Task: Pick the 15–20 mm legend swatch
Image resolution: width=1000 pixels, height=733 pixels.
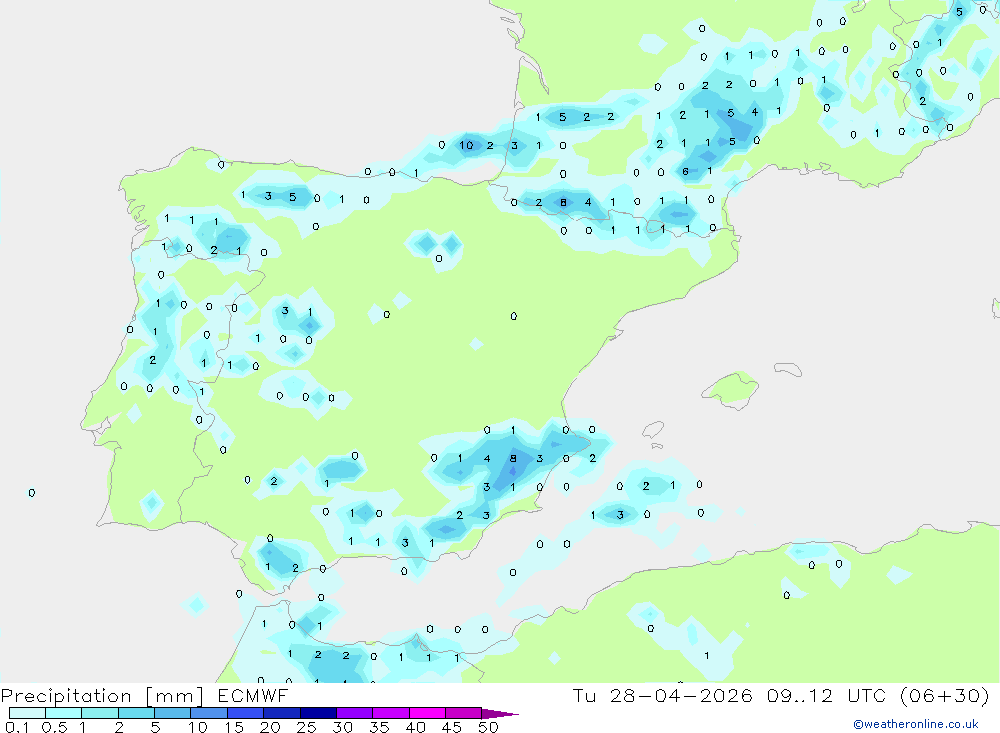Action: coord(246,713)
